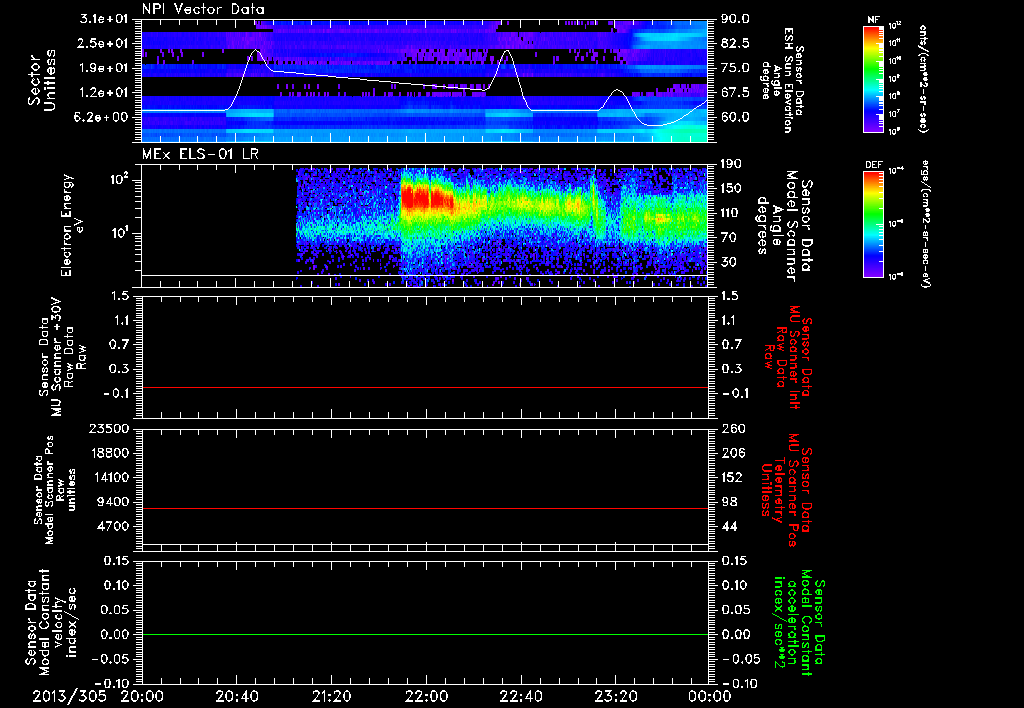
Task: Click the red line in MU Scanner +30V panel
Action: 424,387
